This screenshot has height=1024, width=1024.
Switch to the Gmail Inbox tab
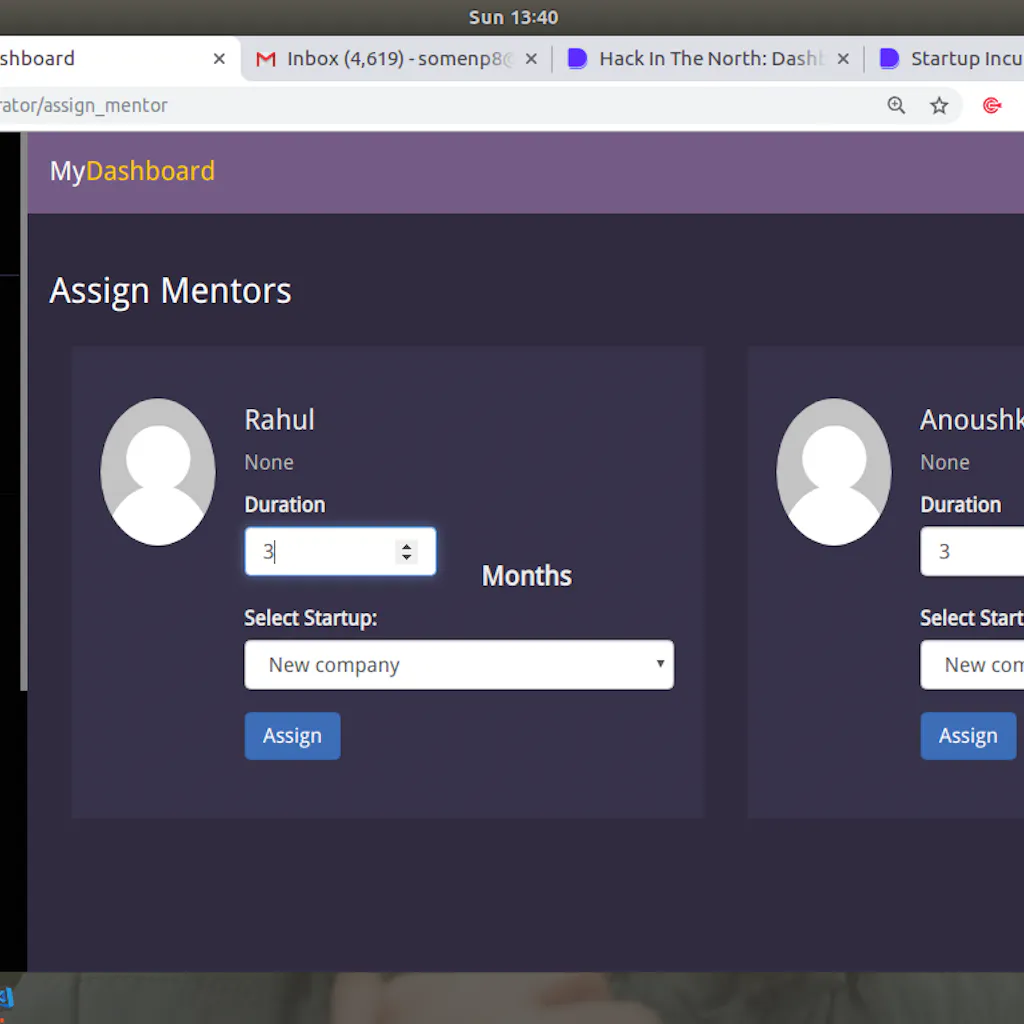(390, 59)
